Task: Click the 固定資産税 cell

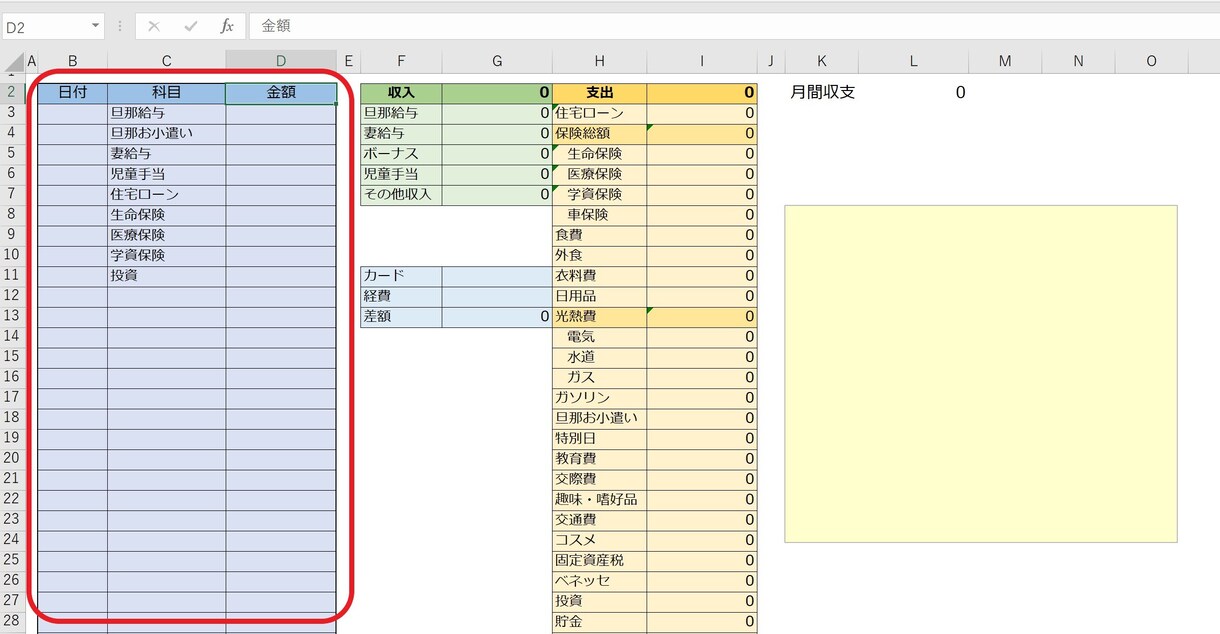Action: click(599, 561)
